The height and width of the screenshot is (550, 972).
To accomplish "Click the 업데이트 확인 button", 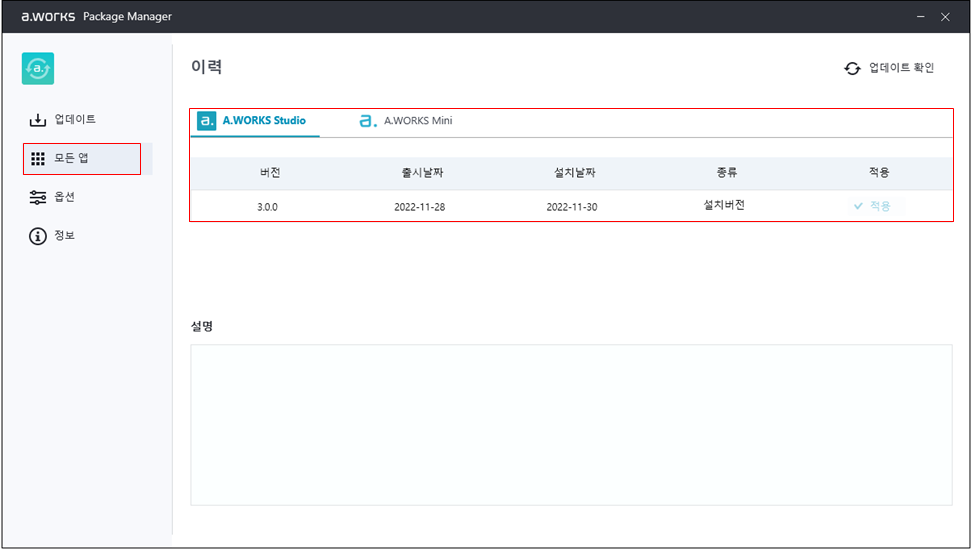I will pyautogui.click(x=890, y=68).
